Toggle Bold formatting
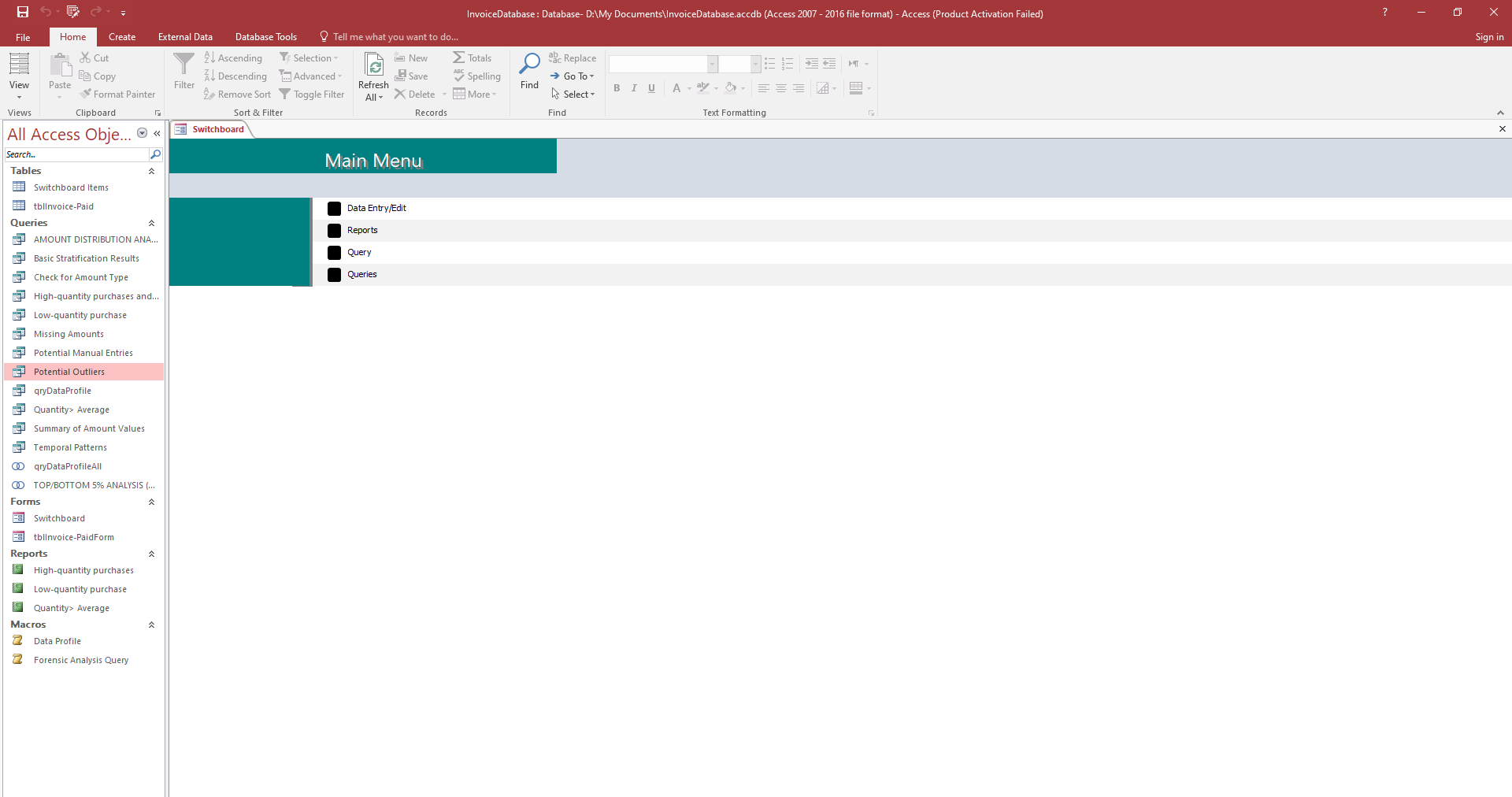This screenshot has height=797, width=1512. coord(617,88)
